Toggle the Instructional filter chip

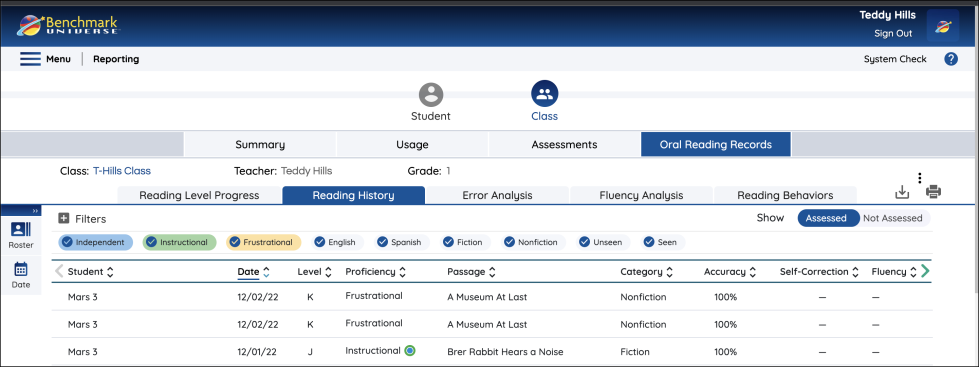(x=179, y=242)
